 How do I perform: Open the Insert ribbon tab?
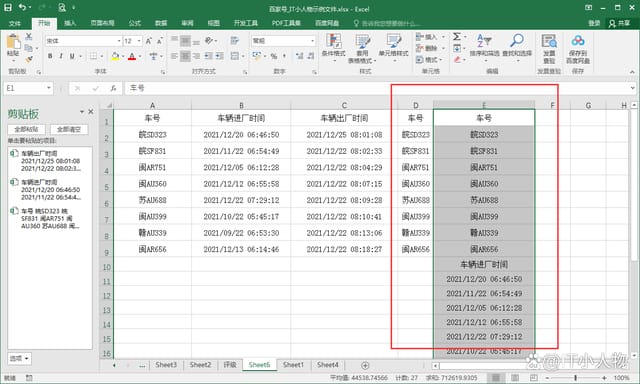point(70,23)
